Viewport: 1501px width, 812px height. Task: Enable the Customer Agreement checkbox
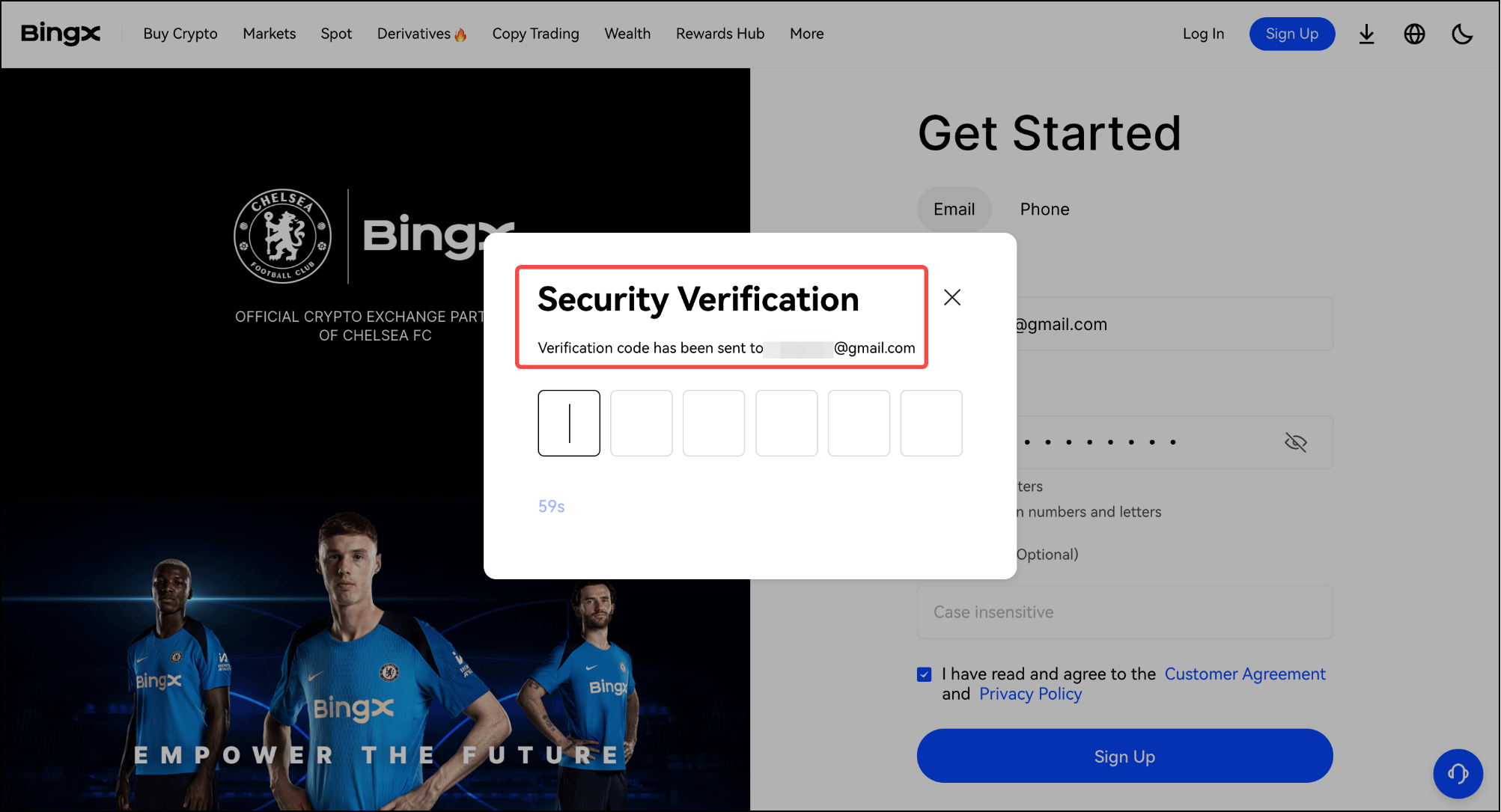[924, 674]
